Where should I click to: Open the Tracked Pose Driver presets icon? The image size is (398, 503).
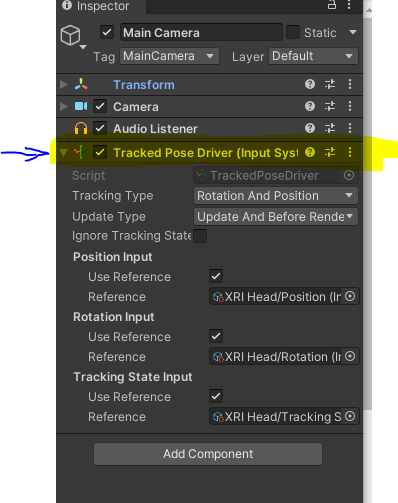[x=330, y=152]
